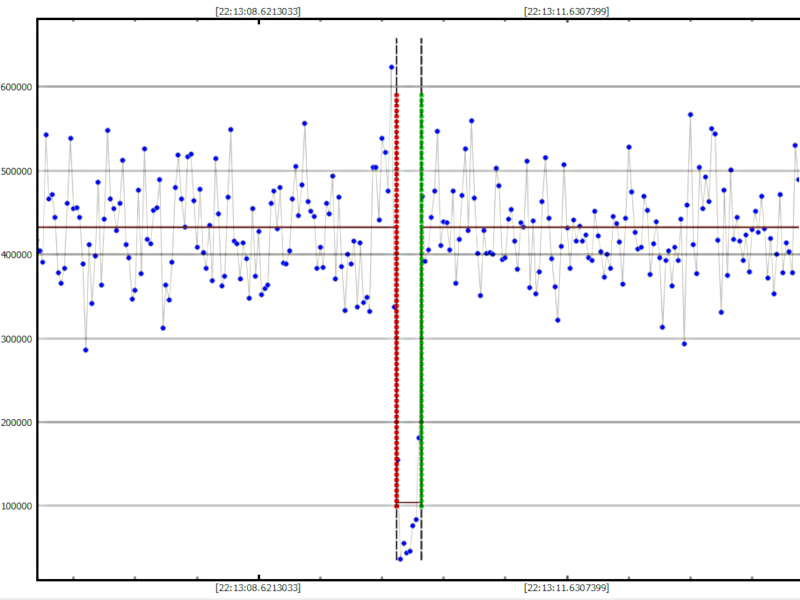Click short red segment joining the markers near 100000
The height and width of the screenshot is (600, 800).
pyautogui.click(x=409, y=502)
